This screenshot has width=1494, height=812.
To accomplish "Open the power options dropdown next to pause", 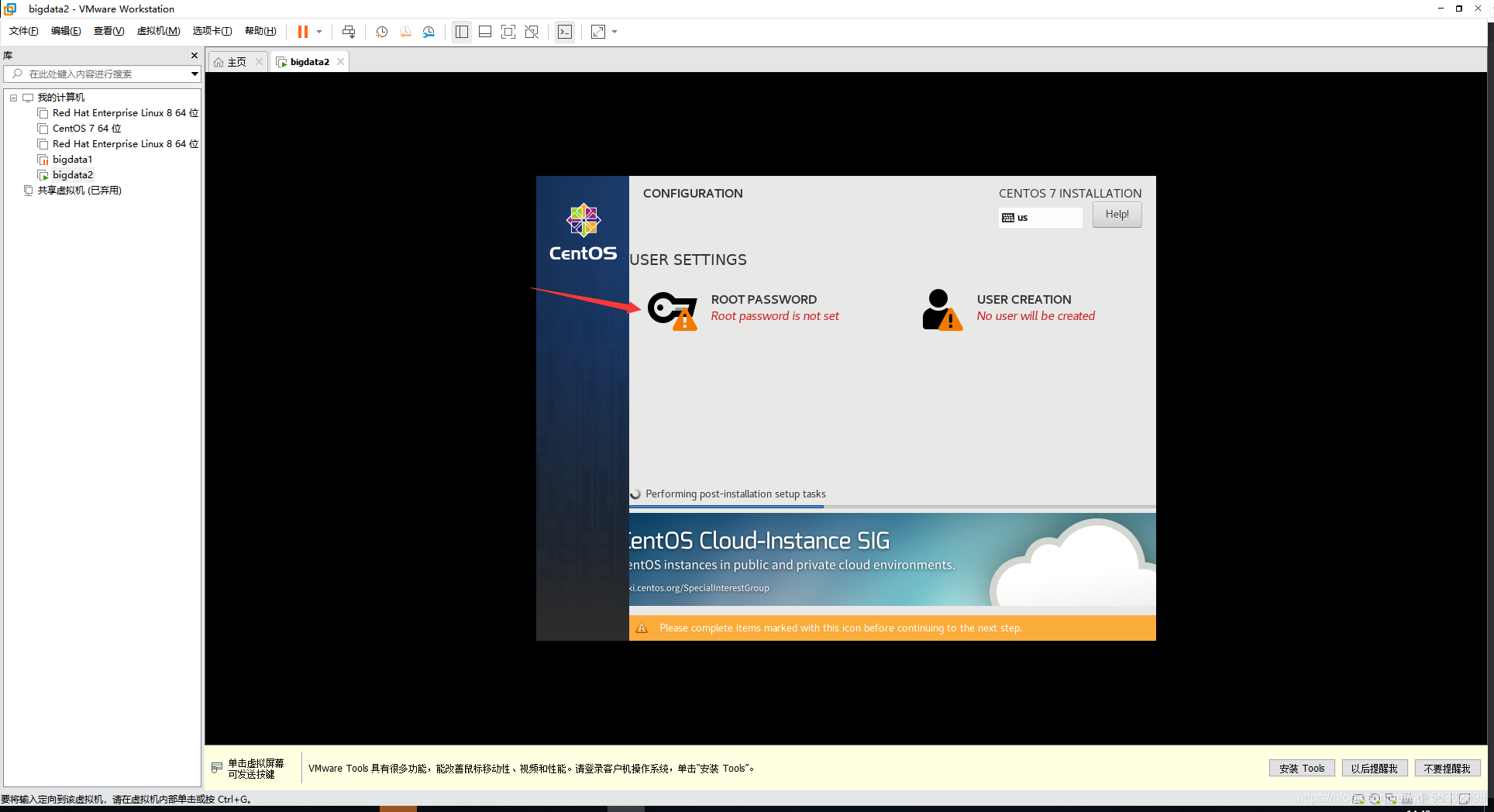I will pos(319,32).
